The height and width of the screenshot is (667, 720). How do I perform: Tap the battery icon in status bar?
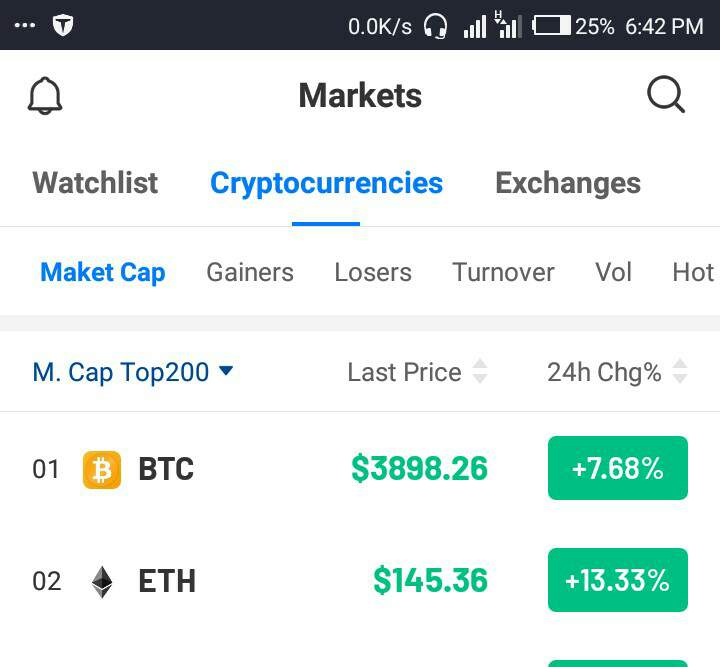click(x=551, y=26)
